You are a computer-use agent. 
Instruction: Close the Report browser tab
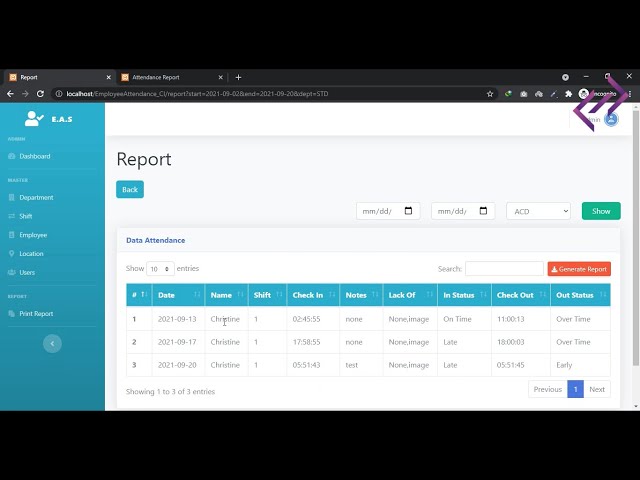108,77
